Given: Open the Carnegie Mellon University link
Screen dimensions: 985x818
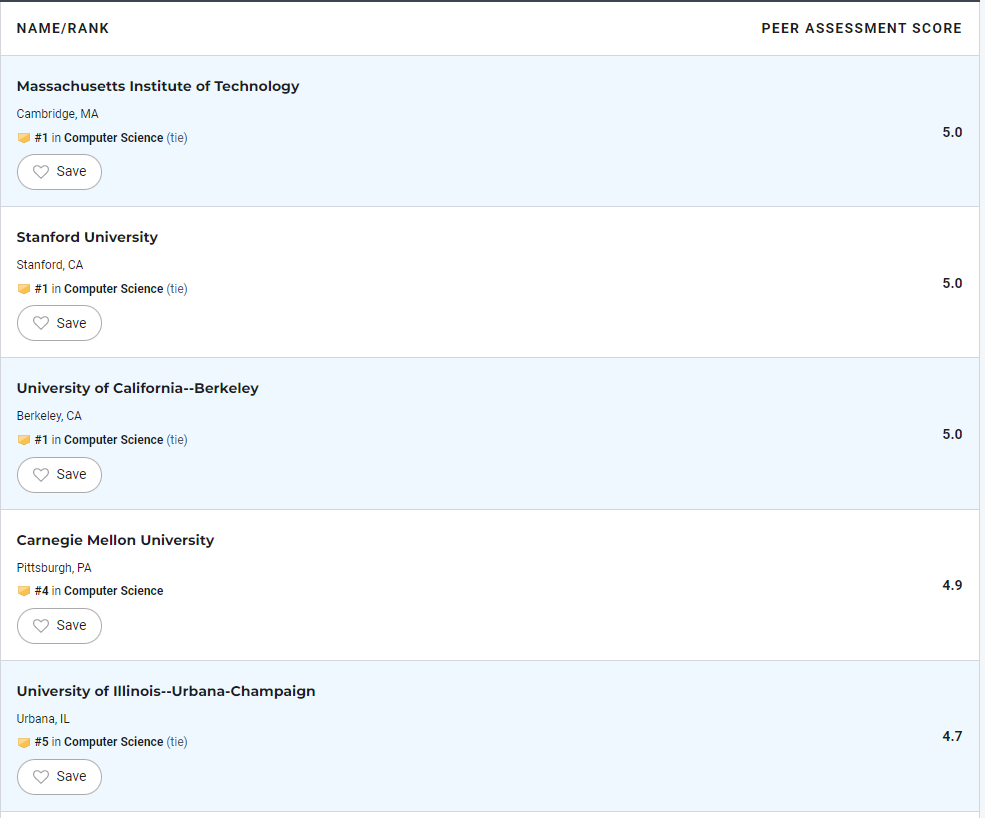Looking at the screenshot, I should coord(115,540).
